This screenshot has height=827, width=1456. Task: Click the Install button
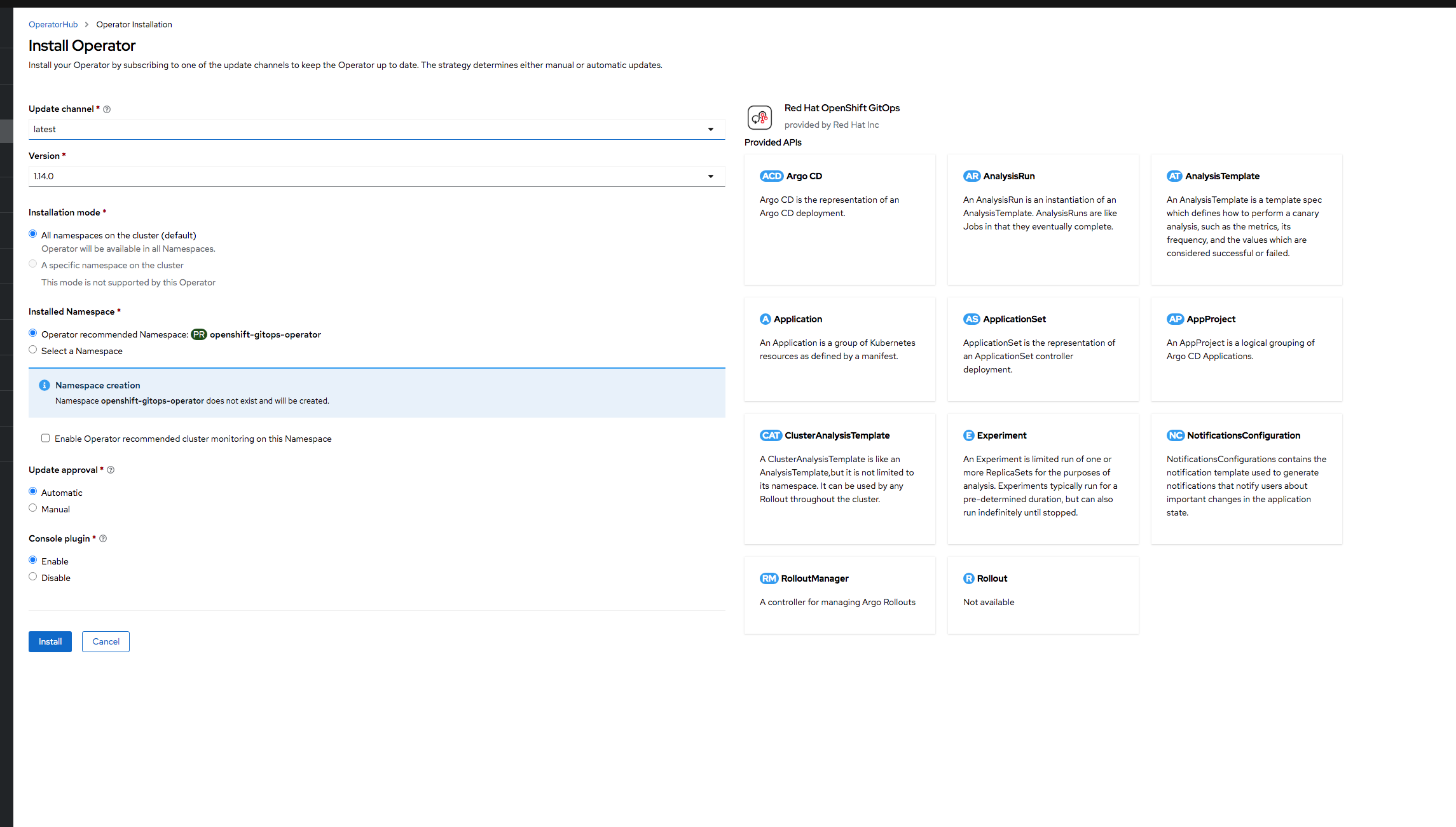[50, 642]
